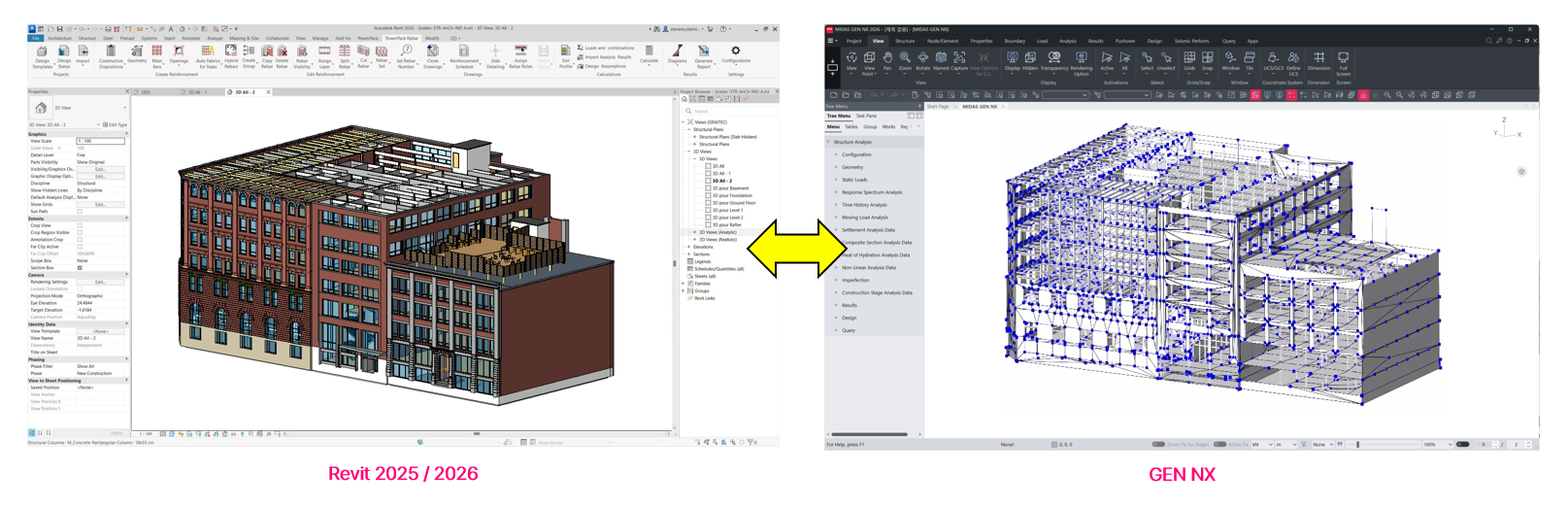Select the Main Bars reinforcement tool

157,56
